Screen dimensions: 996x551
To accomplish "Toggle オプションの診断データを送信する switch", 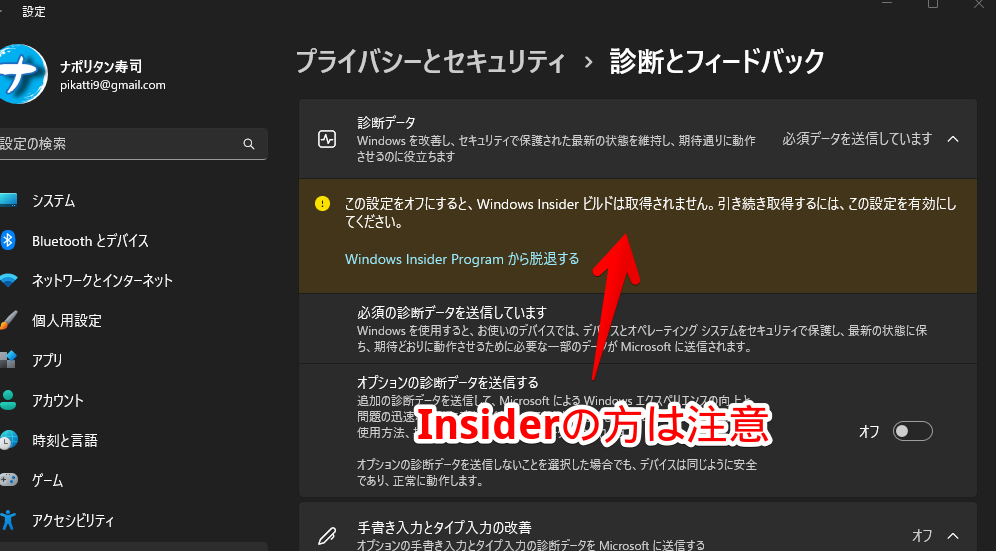I will tap(913, 431).
